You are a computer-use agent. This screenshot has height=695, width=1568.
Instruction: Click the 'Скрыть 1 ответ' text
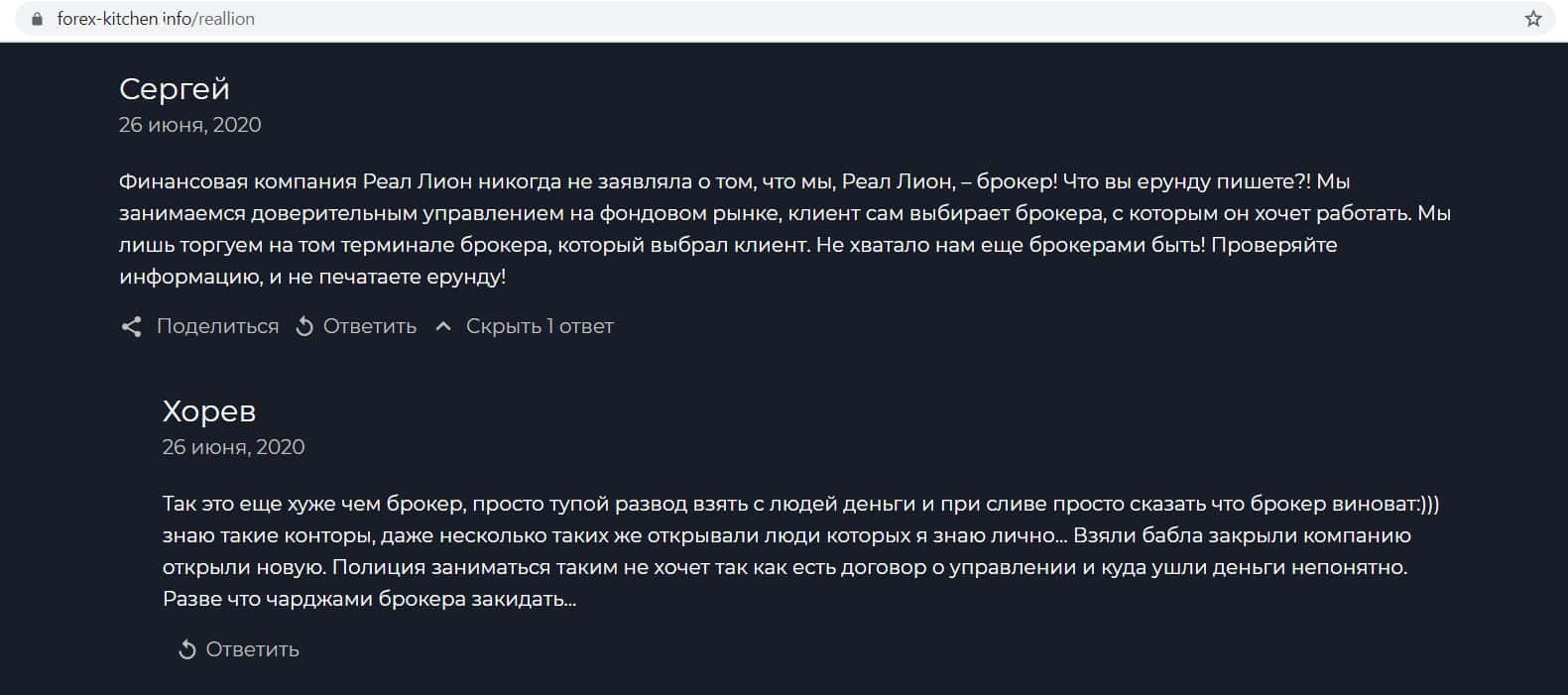click(x=540, y=326)
